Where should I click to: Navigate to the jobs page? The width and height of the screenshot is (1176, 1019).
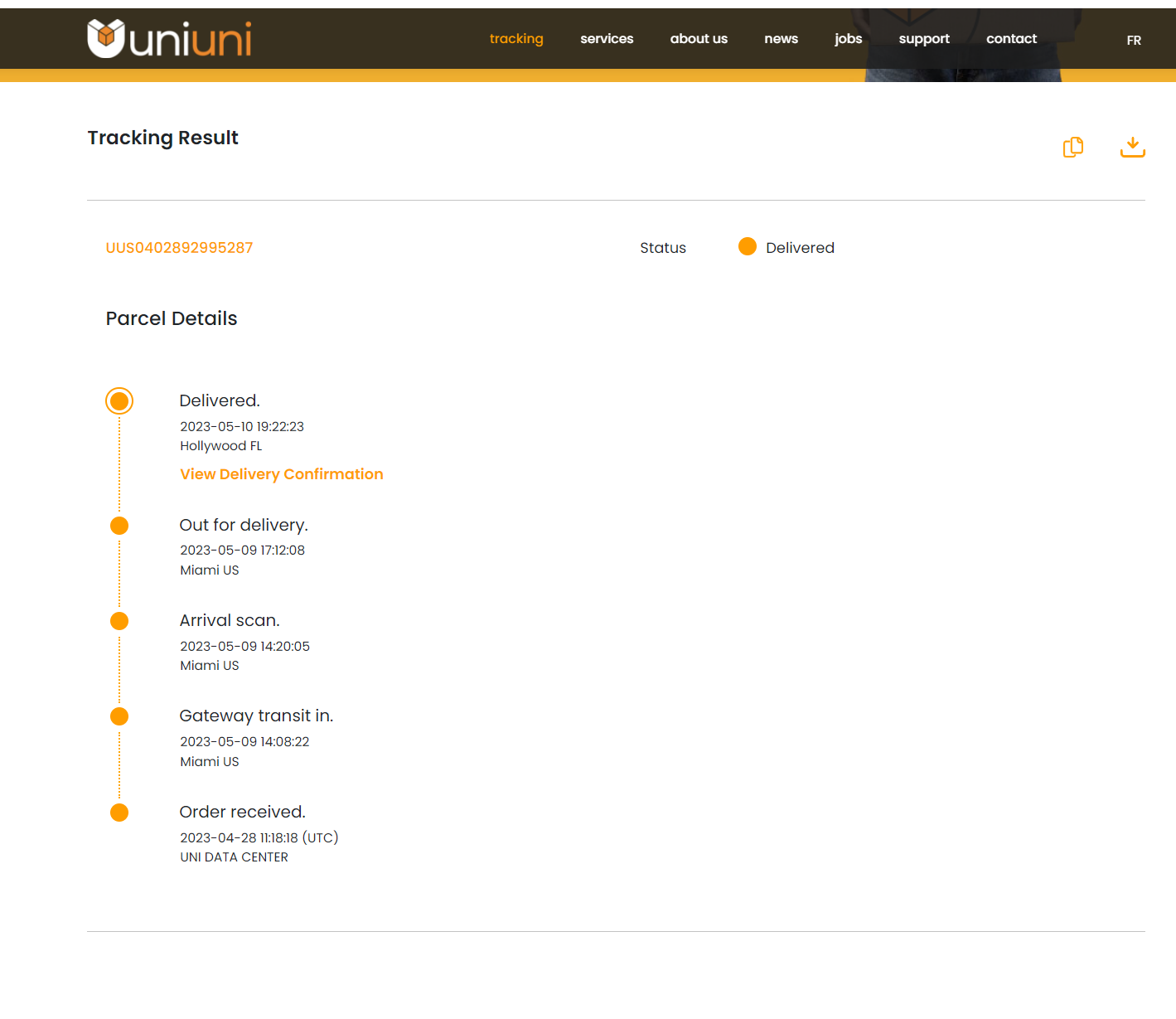point(848,39)
